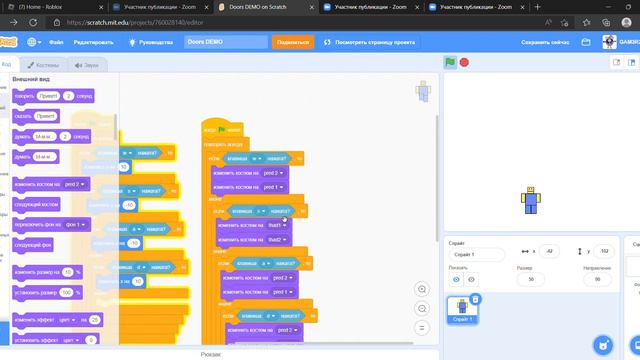Viewport: 640px width, 360px height.
Task: Click the lightbulb icon next to Руководства
Action: pos(132,42)
